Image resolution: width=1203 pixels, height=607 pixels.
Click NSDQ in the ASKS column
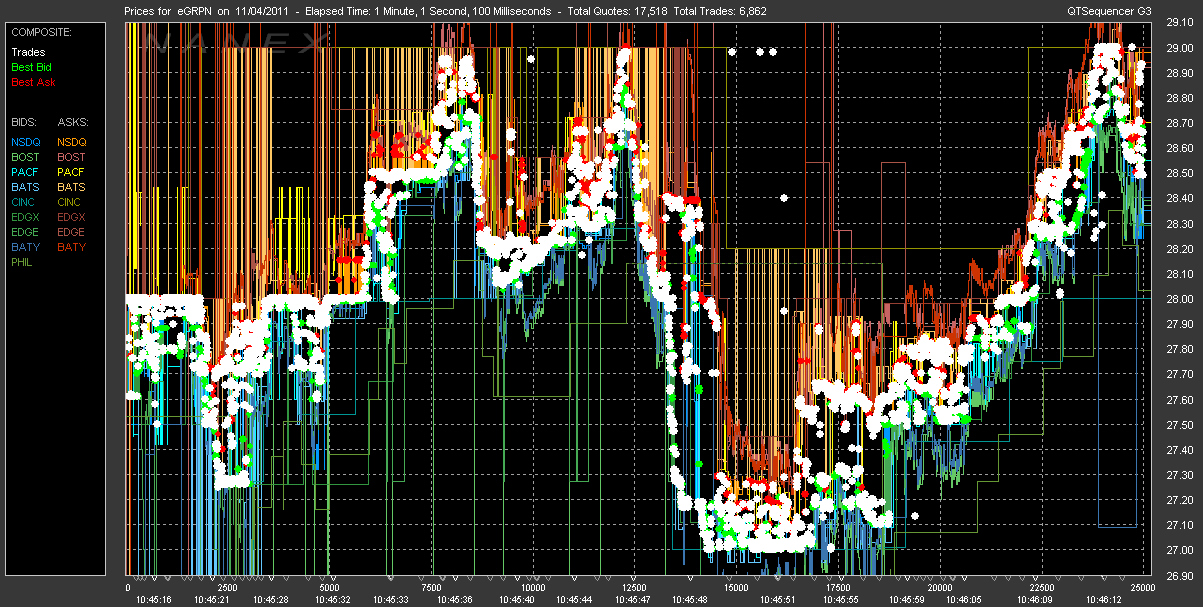pyautogui.click(x=72, y=142)
